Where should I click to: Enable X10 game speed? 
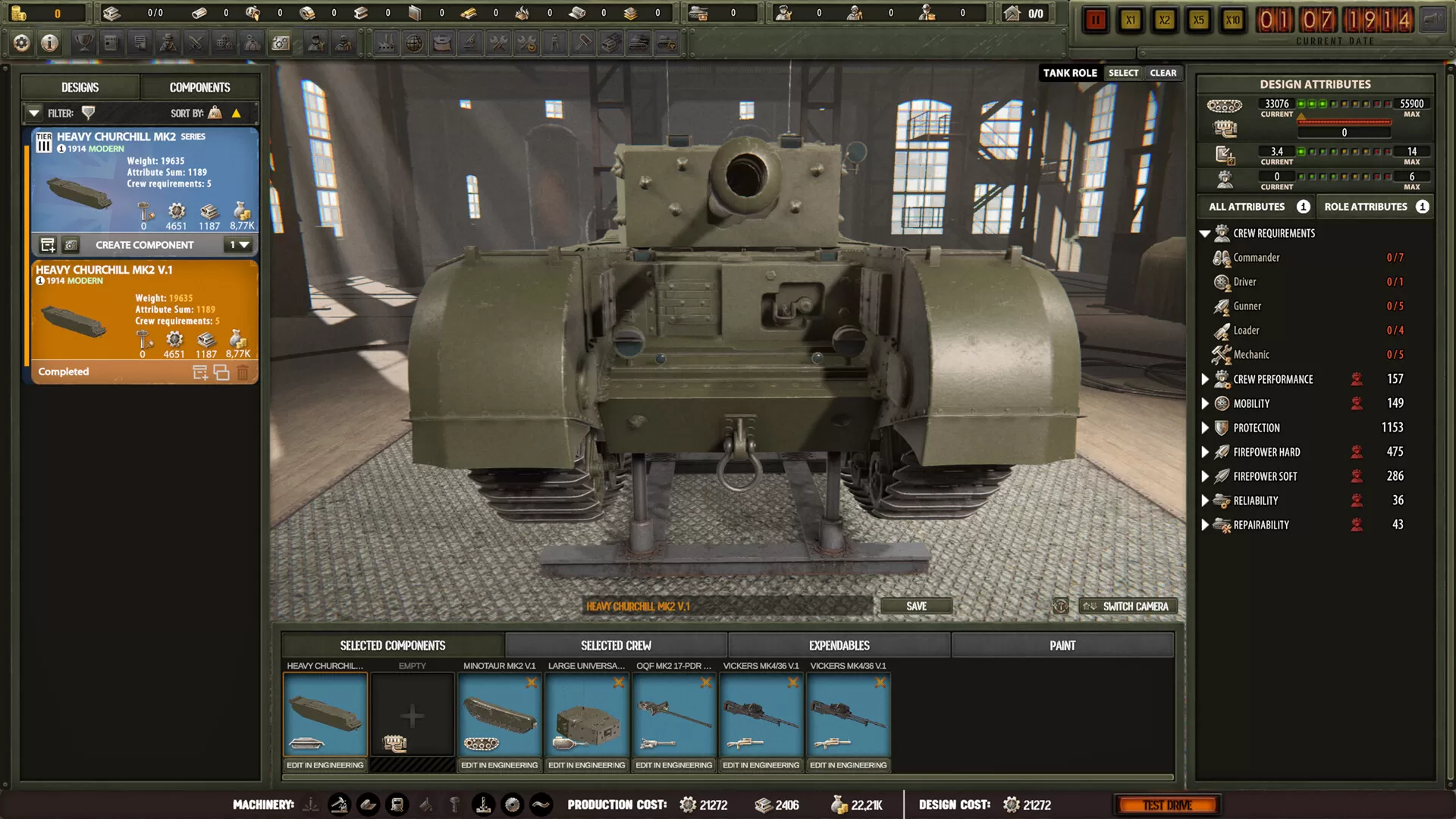pyautogui.click(x=1232, y=20)
